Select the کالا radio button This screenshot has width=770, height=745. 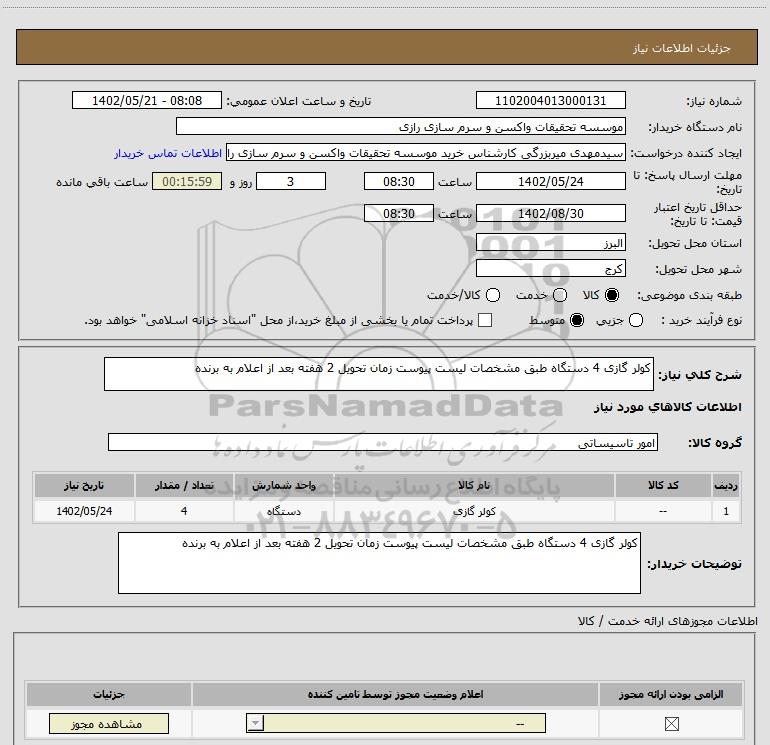coord(612,295)
